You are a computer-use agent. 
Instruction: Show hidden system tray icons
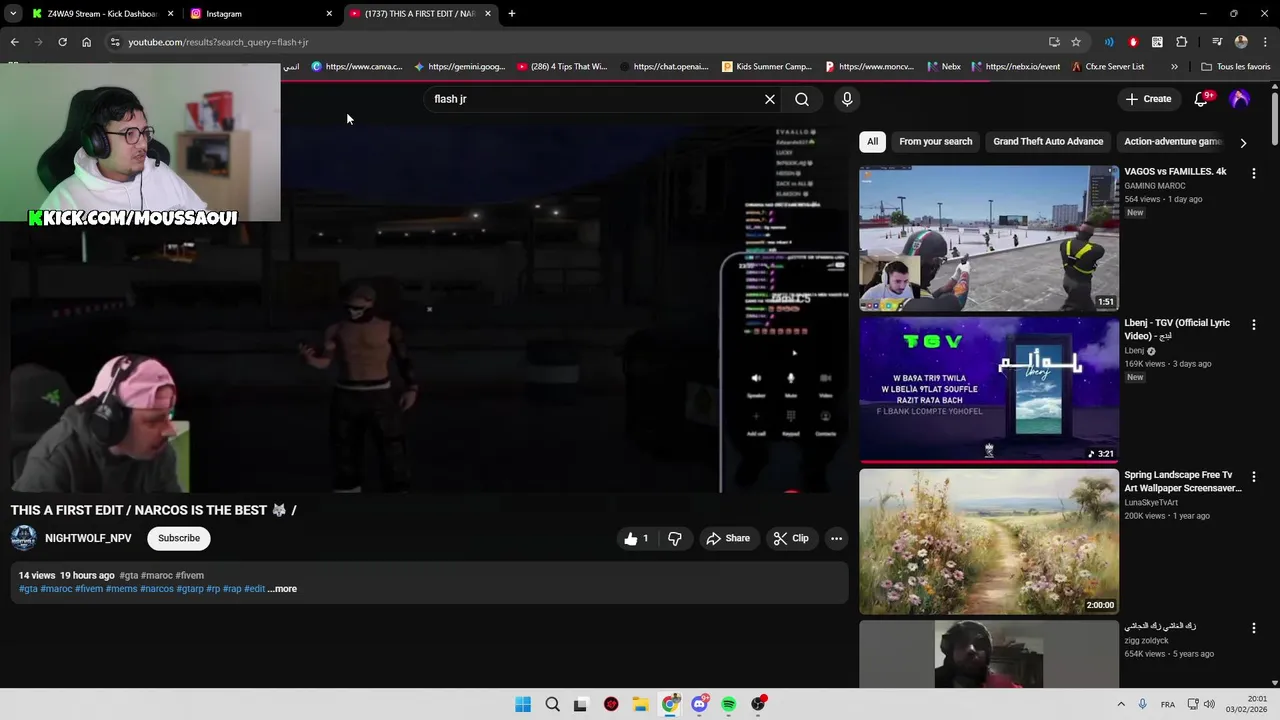1121,705
